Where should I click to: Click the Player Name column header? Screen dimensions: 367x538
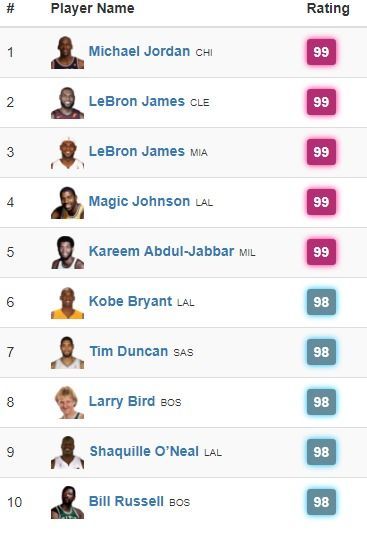pyautogui.click(x=93, y=8)
